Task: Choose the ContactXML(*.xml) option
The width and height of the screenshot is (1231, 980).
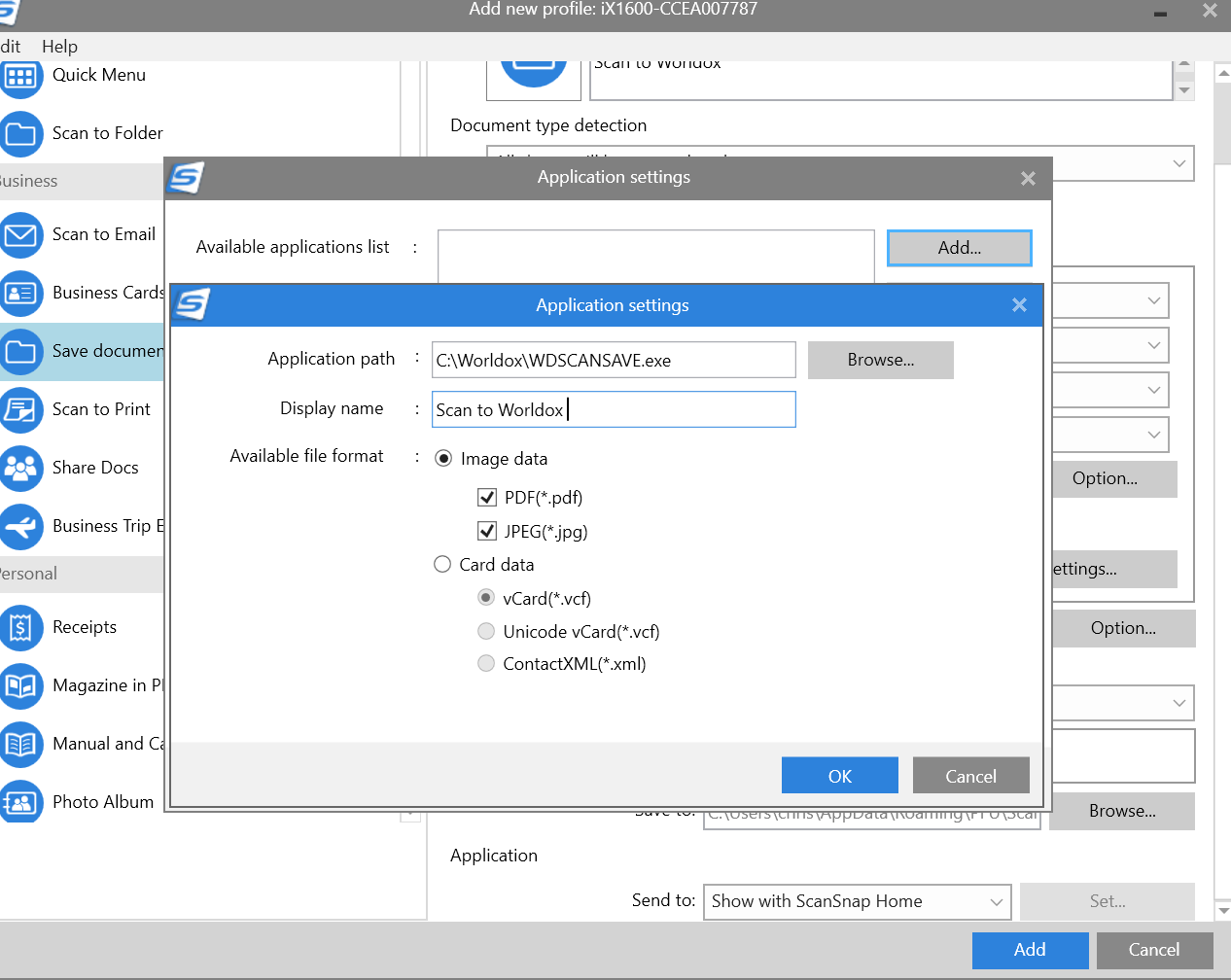Action: [486, 663]
